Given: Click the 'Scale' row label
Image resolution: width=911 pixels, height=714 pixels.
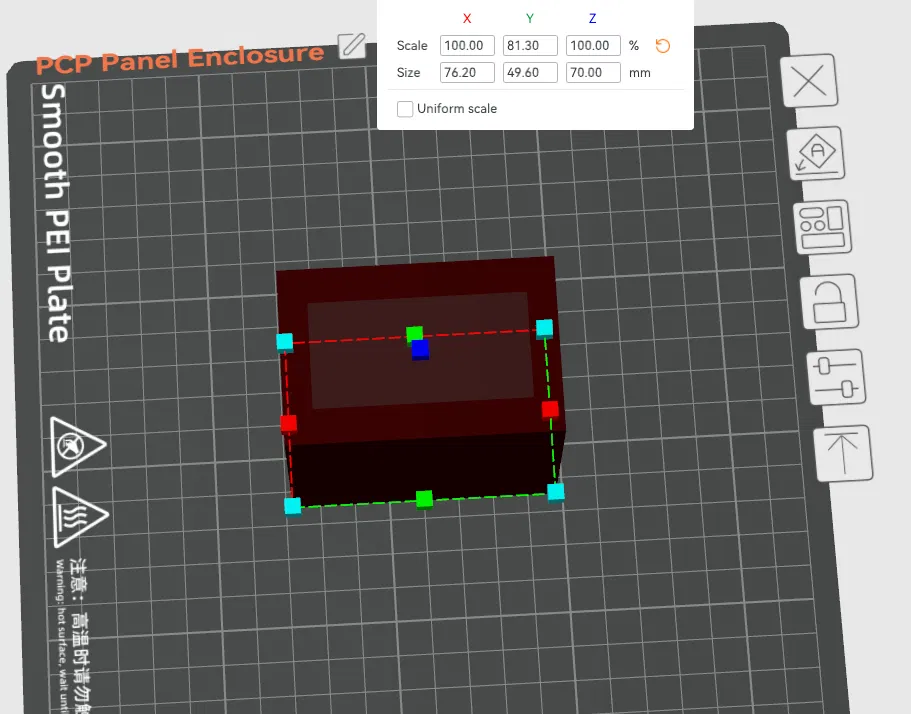Looking at the screenshot, I should (x=412, y=45).
